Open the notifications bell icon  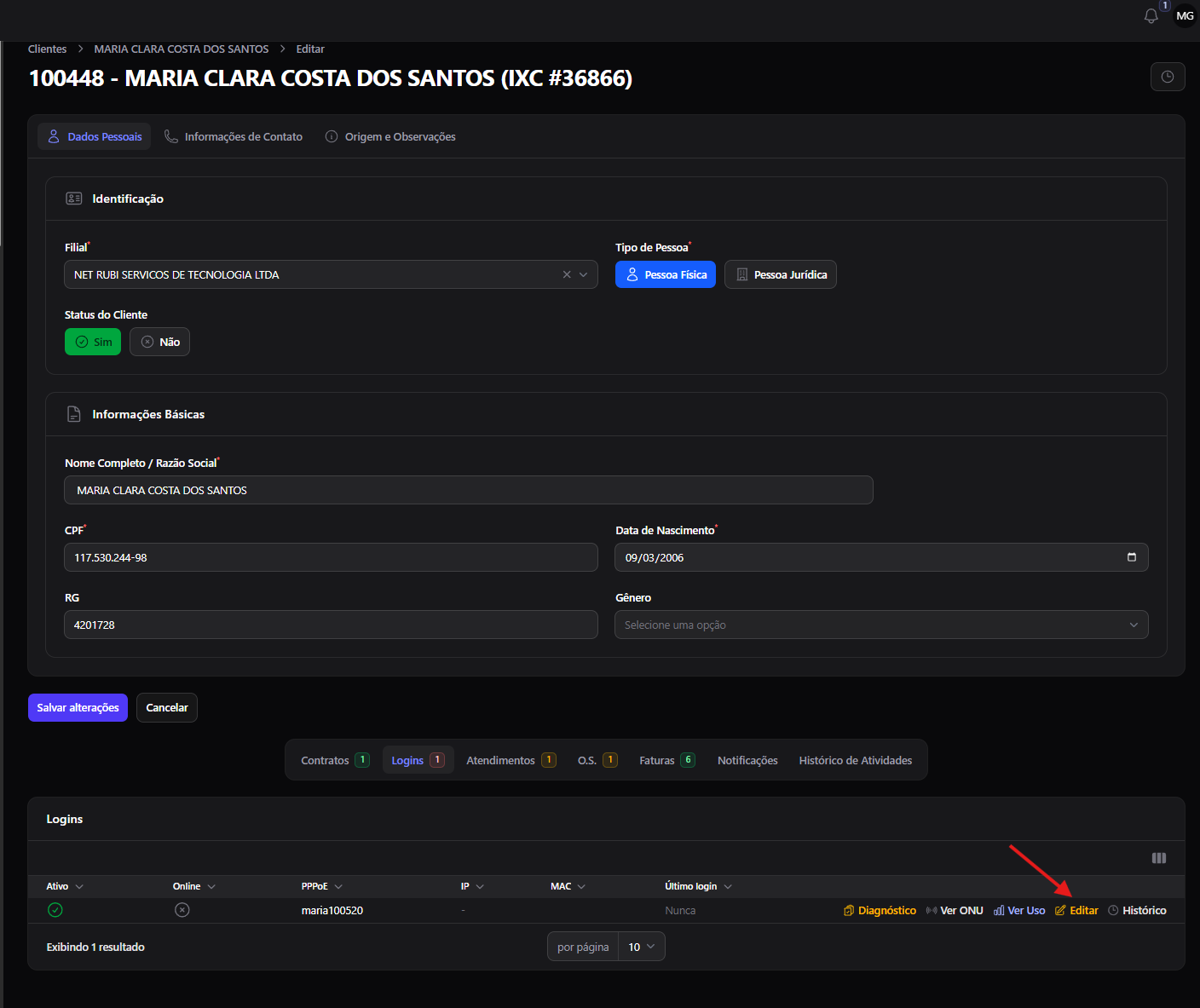coord(1151,16)
